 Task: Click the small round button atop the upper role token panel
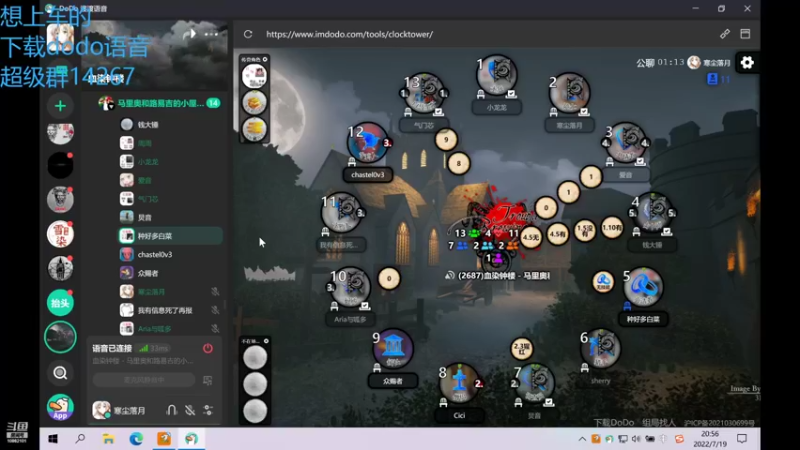pyautogui.click(x=265, y=60)
